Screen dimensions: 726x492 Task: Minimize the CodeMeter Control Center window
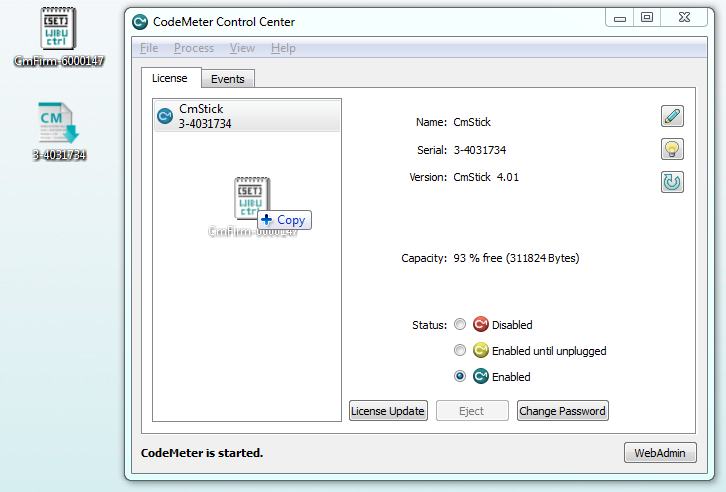coord(620,18)
